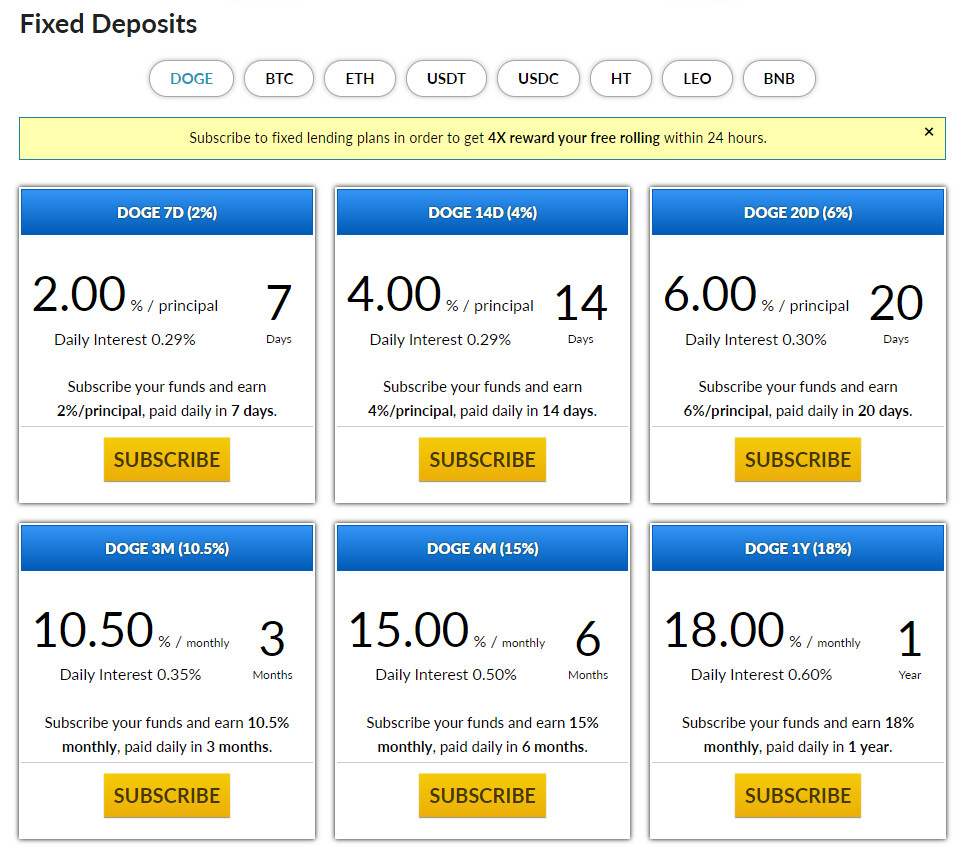Dismiss the yellow reward notice banner

click(929, 132)
